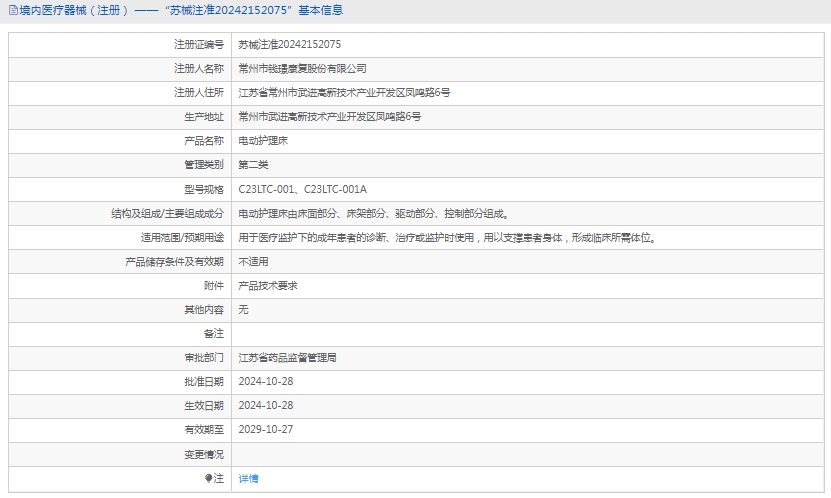Select the approval date 2024-10-28 beside 批准日期

click(265, 381)
